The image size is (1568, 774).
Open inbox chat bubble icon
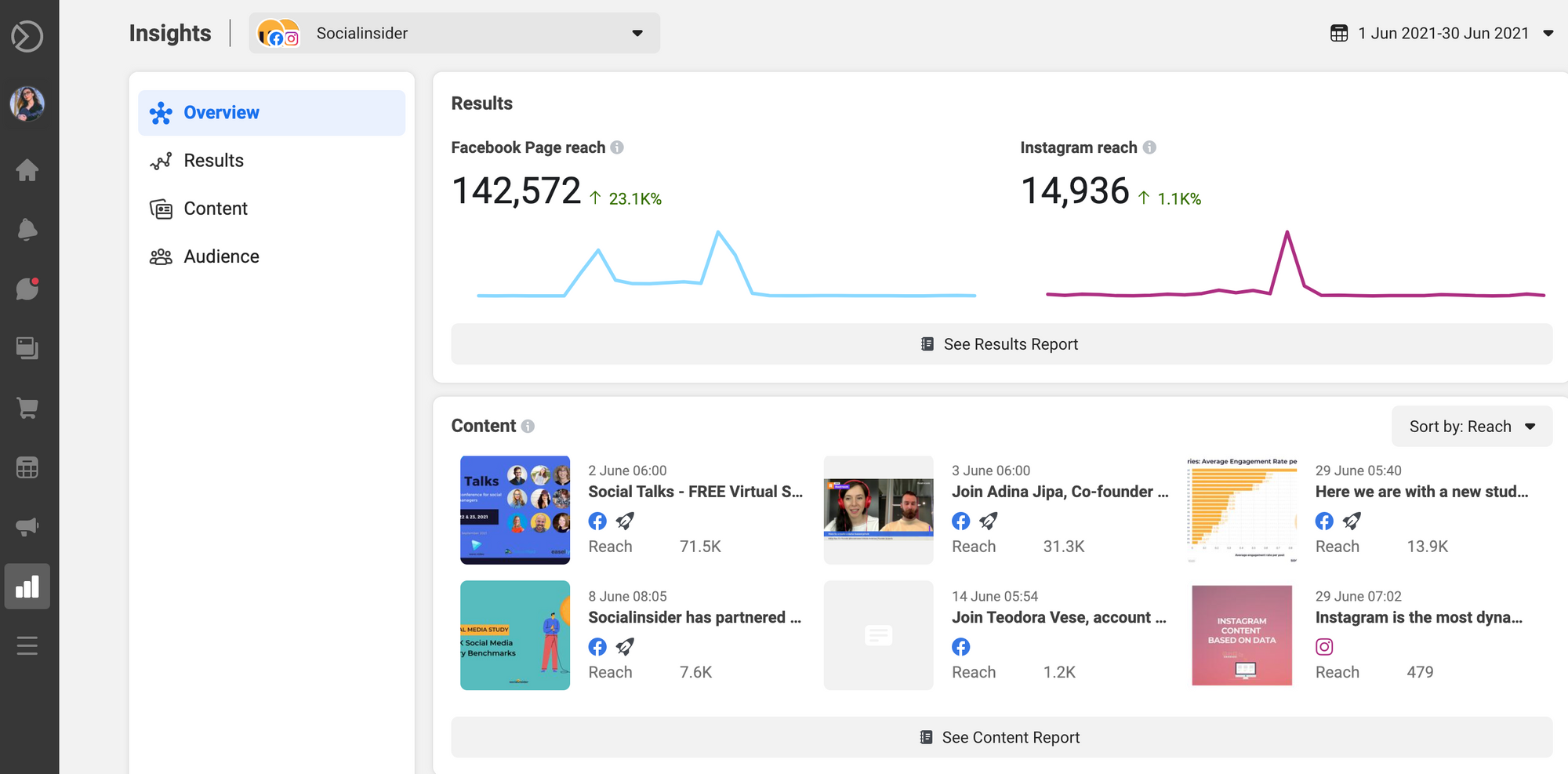point(27,289)
